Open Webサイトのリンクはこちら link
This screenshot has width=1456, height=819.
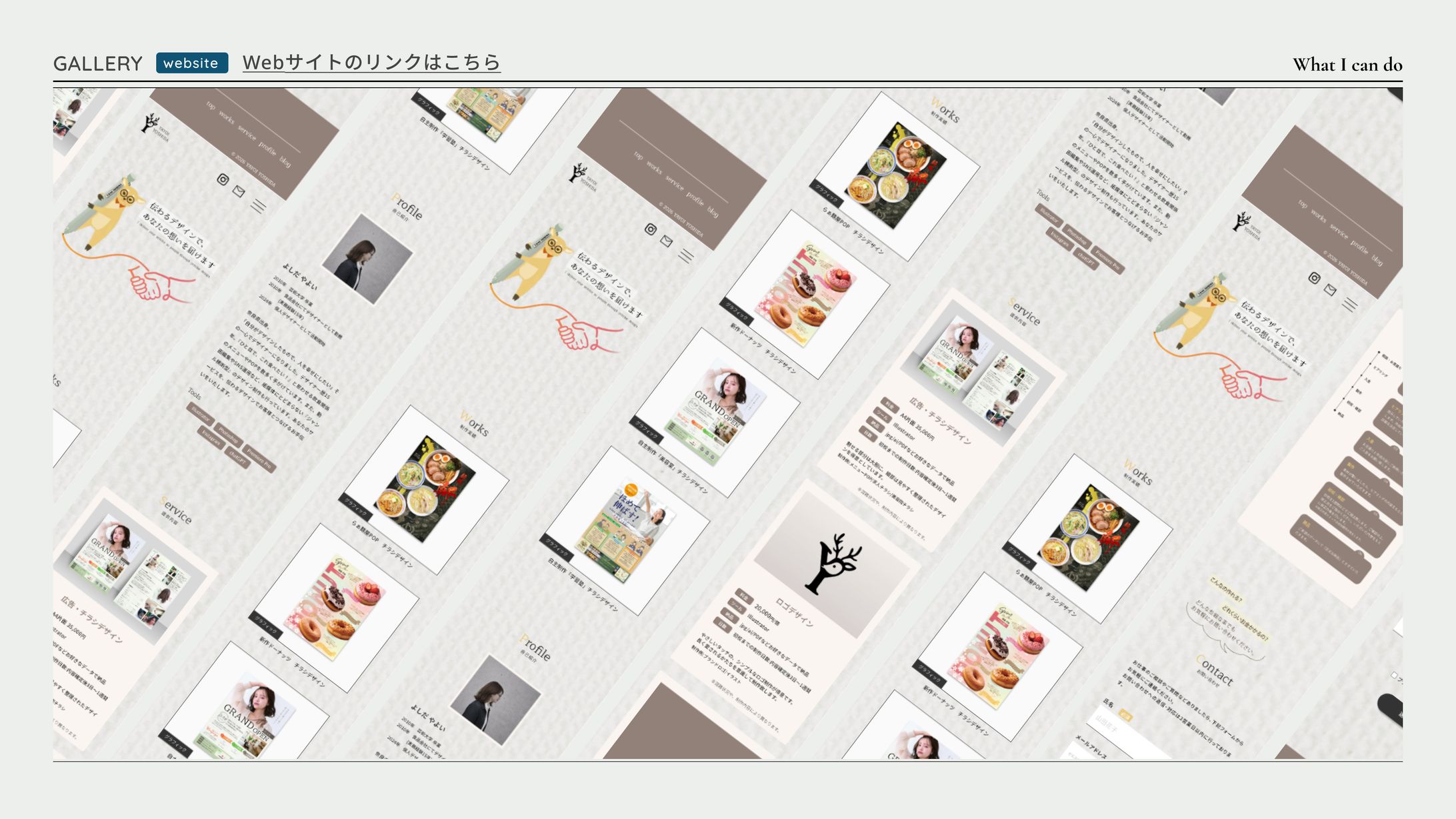[371, 63]
